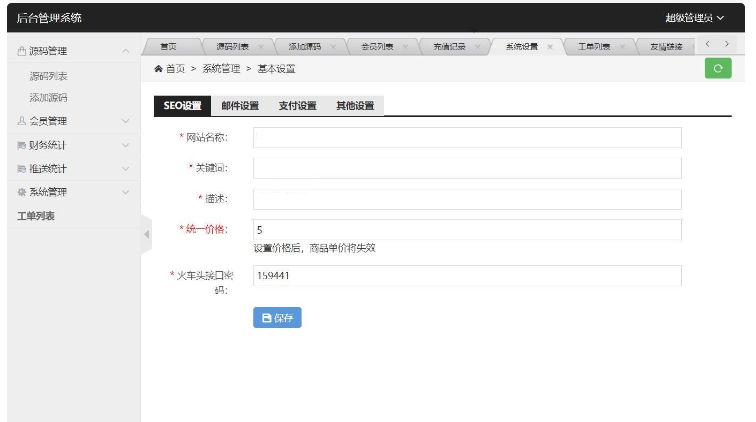756x422 pixels.
Task: Click 首页 breadcrumb link
Action: tap(176, 69)
